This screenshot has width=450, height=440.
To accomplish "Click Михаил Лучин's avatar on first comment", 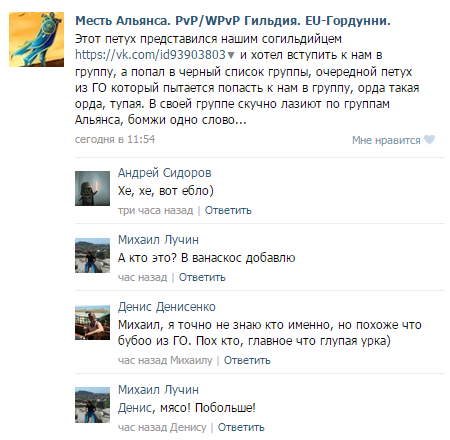I will coord(92,255).
